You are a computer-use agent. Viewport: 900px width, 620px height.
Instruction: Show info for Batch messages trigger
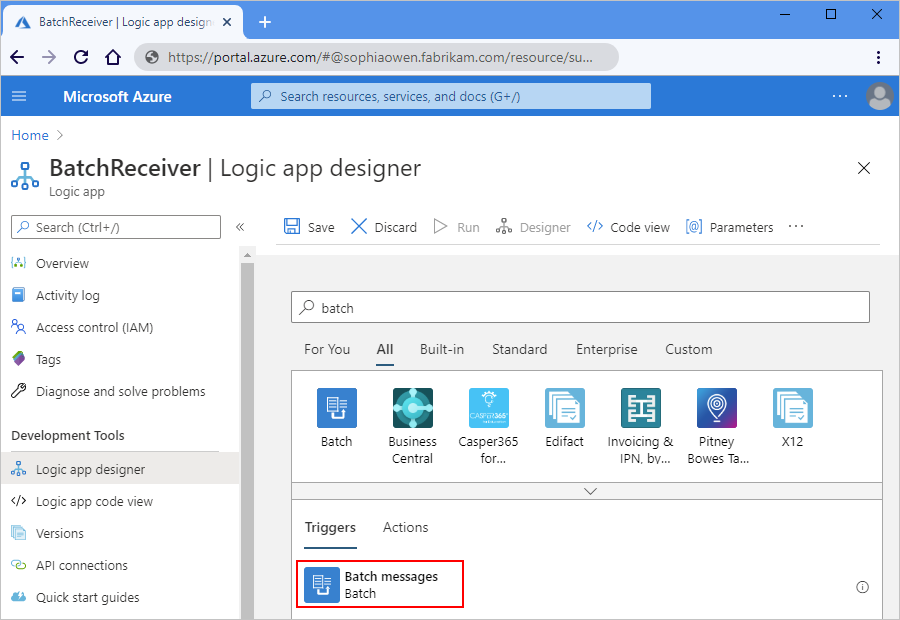[862, 587]
